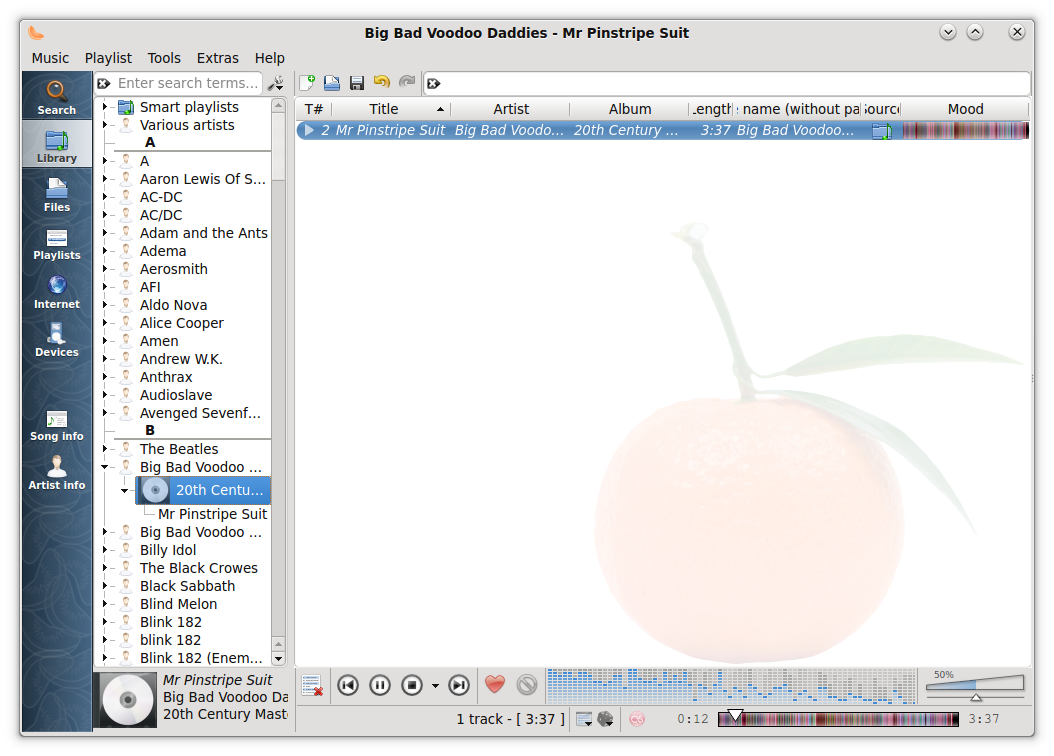The width and height of the screenshot is (1054, 756).
Task: Open the Playlists sidebar tab
Action: (56, 243)
